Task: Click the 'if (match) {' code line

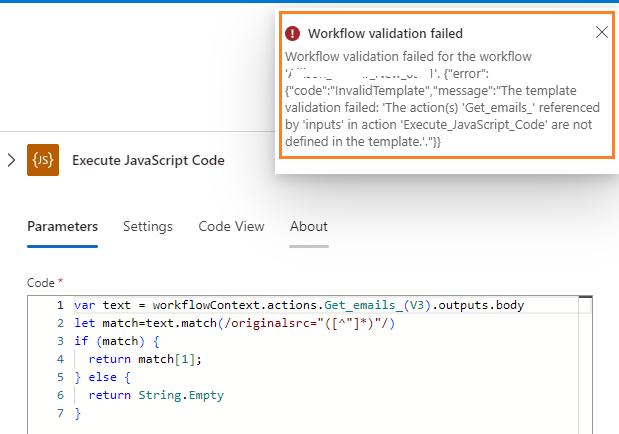Action: pos(117,341)
